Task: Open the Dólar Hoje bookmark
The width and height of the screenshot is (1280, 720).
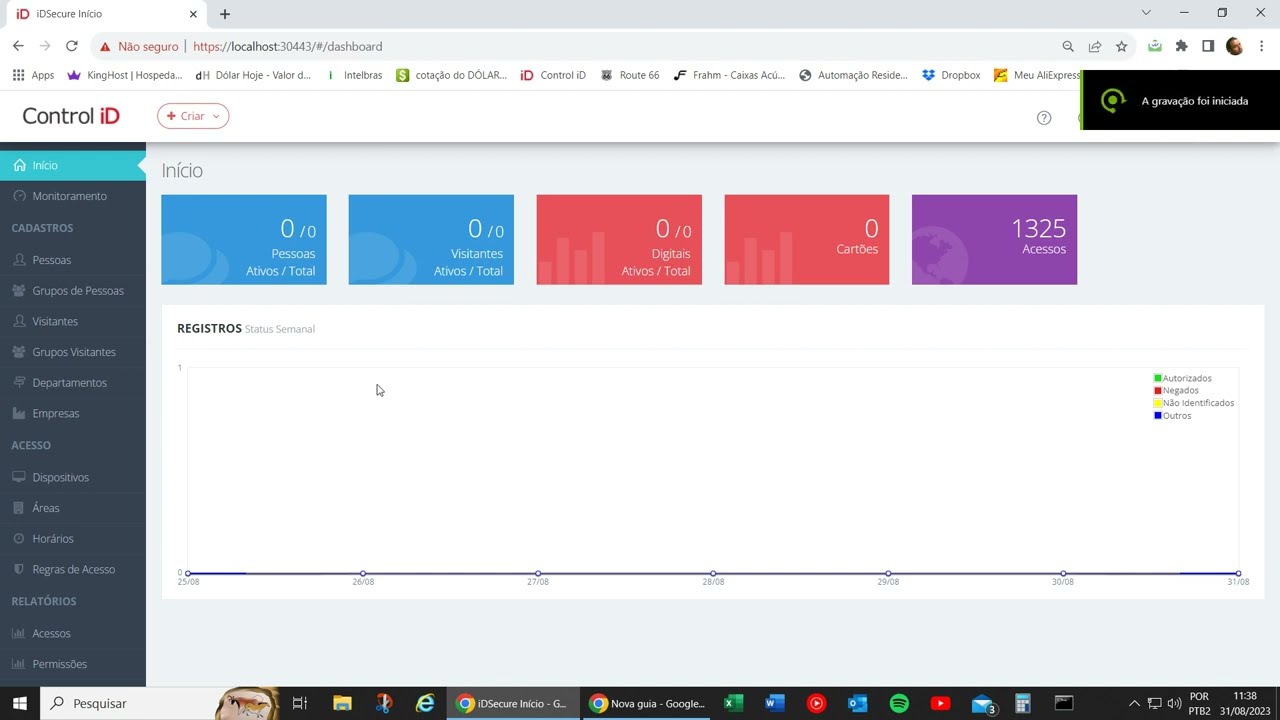Action: 253,75
